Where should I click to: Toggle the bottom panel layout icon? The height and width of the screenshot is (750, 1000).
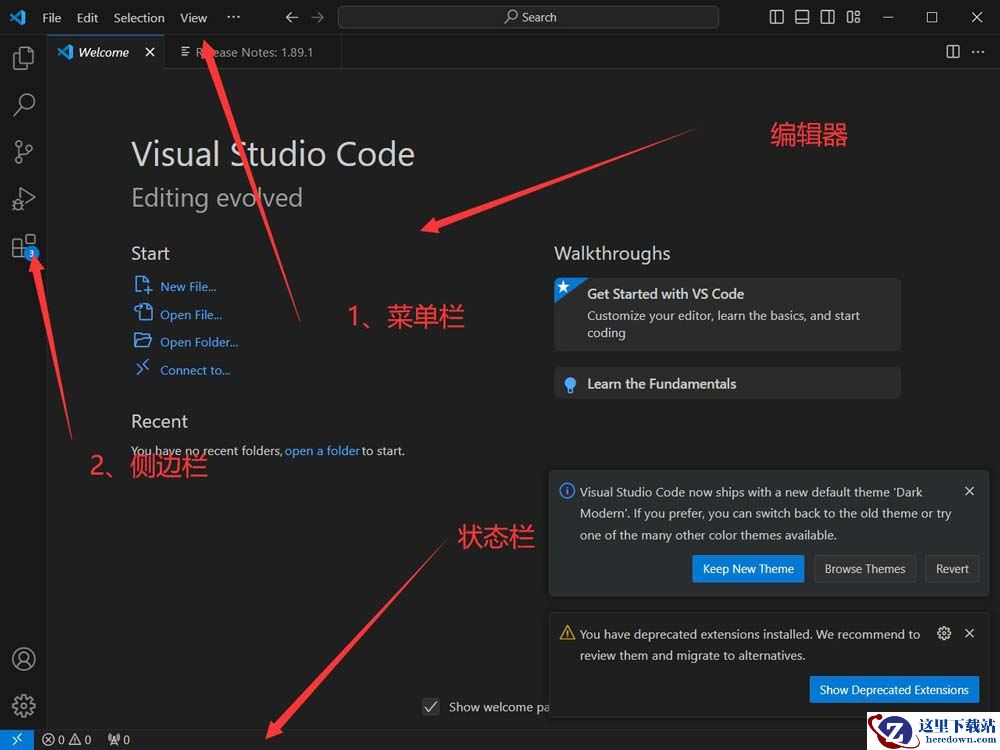pos(802,17)
